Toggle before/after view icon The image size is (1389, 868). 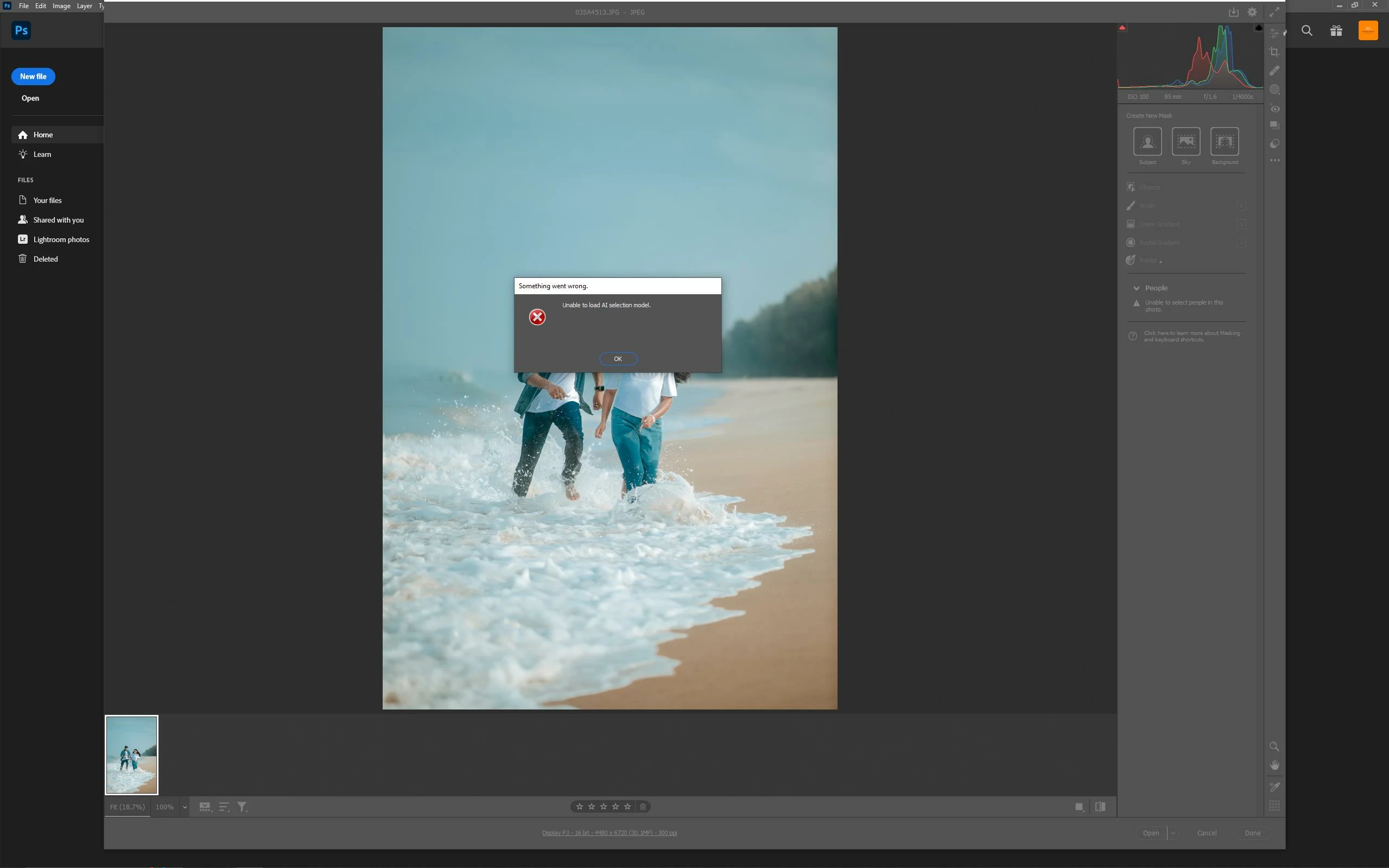[1100, 807]
